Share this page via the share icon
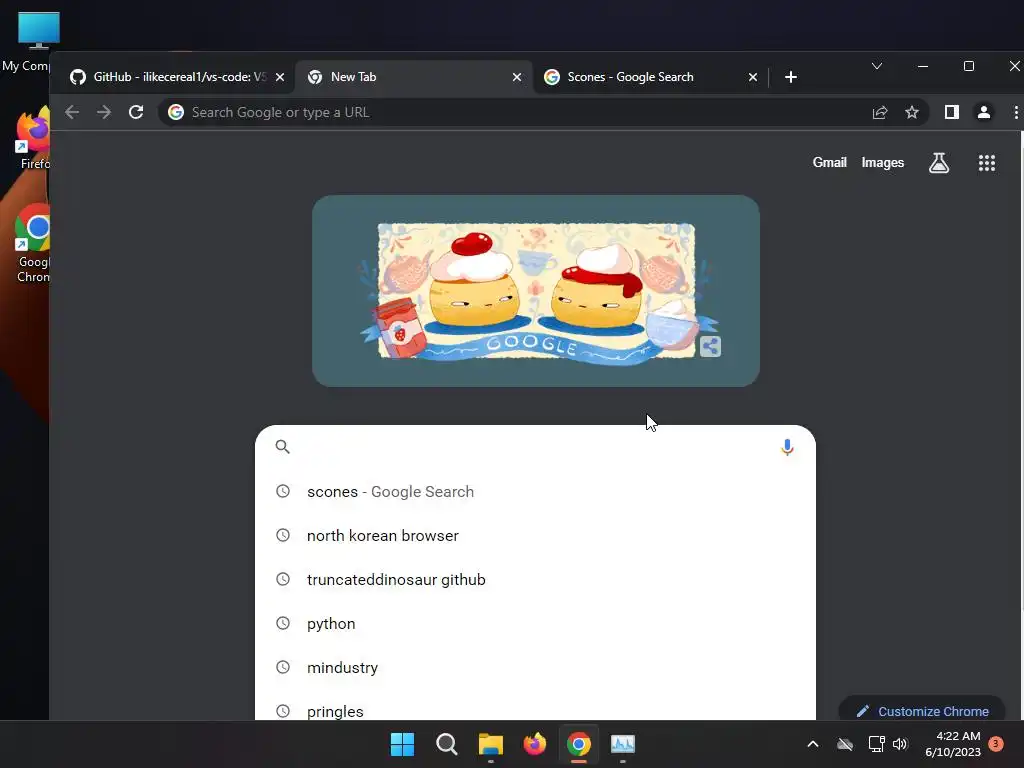The width and height of the screenshot is (1024, 768). click(880, 112)
